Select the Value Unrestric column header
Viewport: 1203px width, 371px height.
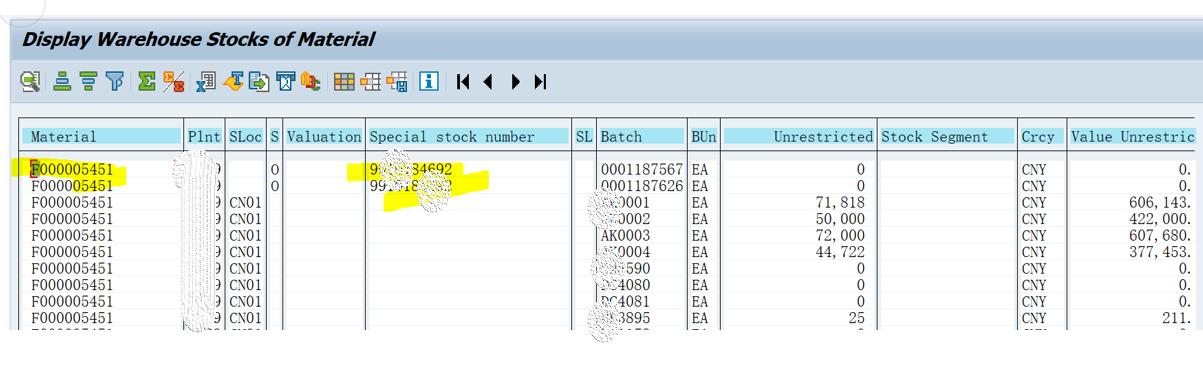pos(1132,137)
